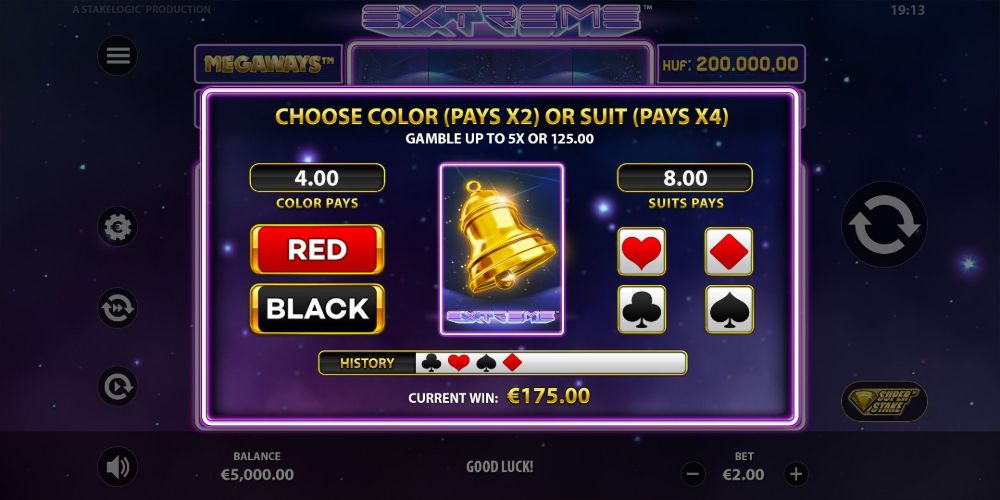
Task: Click the Megaways logo panel
Action: (x=268, y=64)
